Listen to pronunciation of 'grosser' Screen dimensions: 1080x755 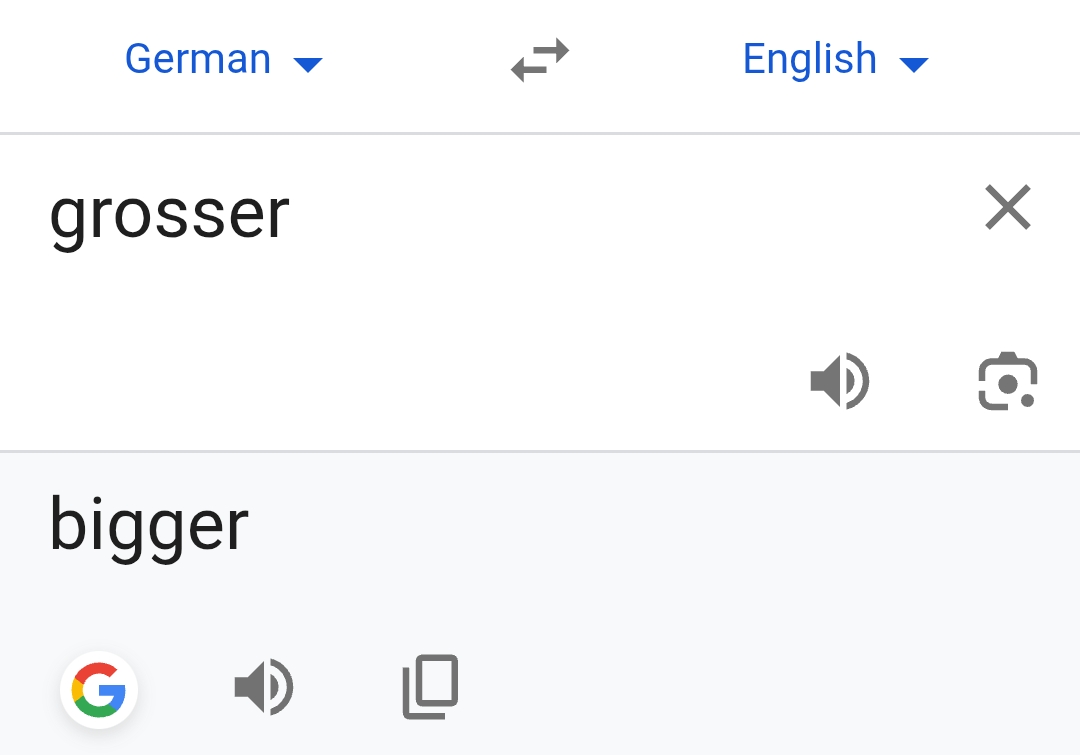click(x=839, y=382)
